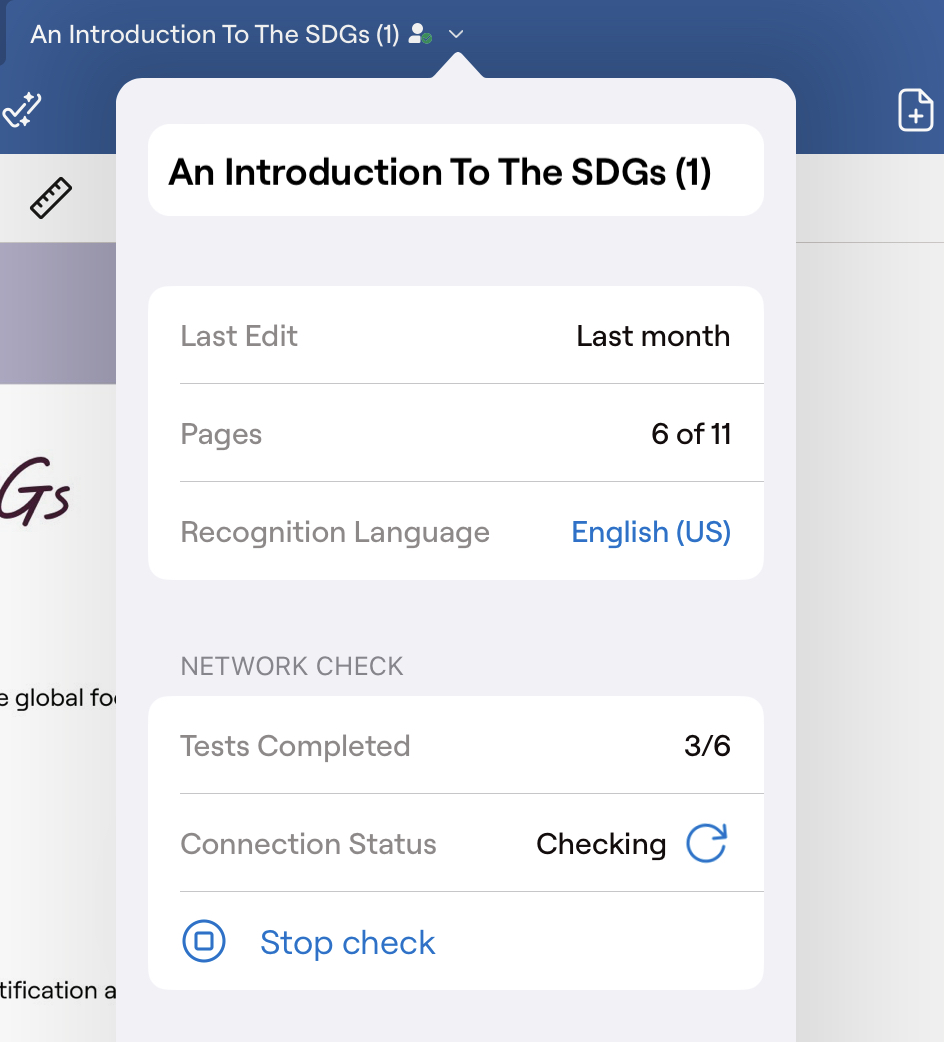
Task: Click the Checking status text
Action: click(x=601, y=844)
